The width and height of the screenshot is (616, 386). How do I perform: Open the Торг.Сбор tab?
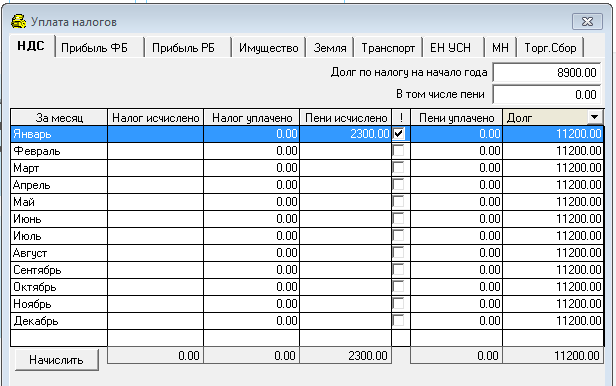[550, 48]
